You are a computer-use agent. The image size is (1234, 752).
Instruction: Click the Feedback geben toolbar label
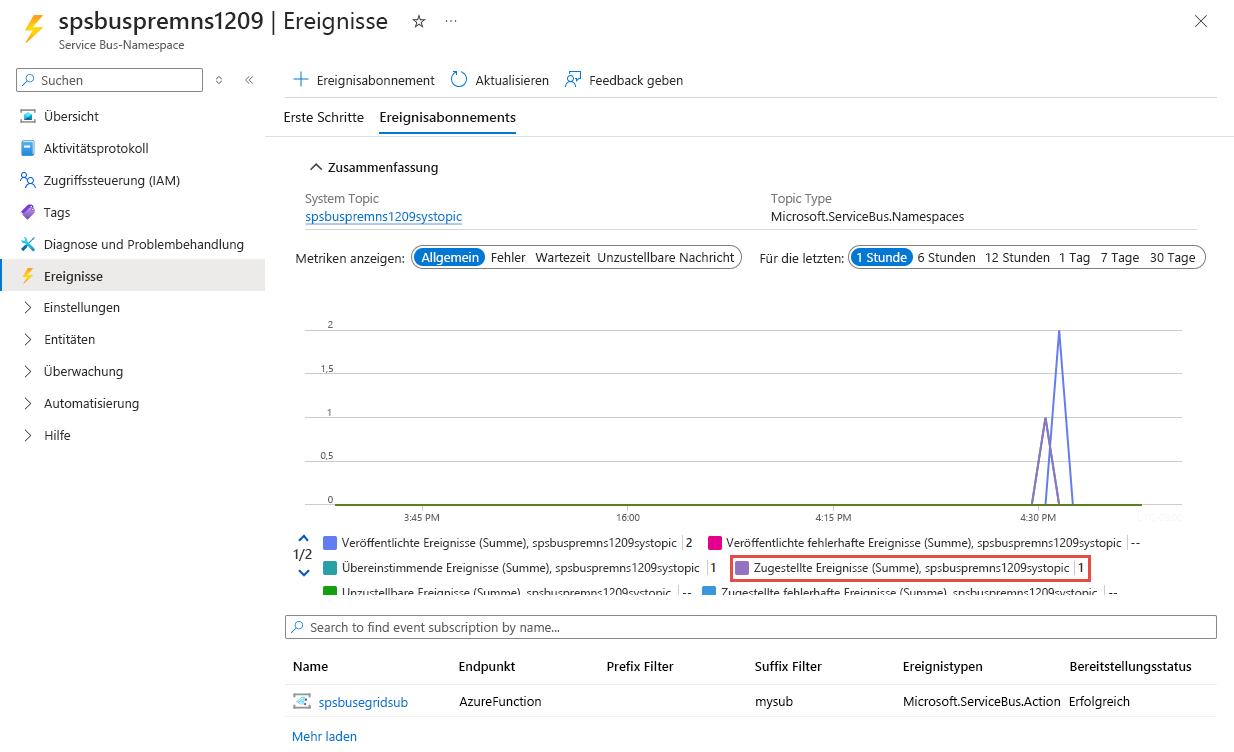click(x=636, y=80)
